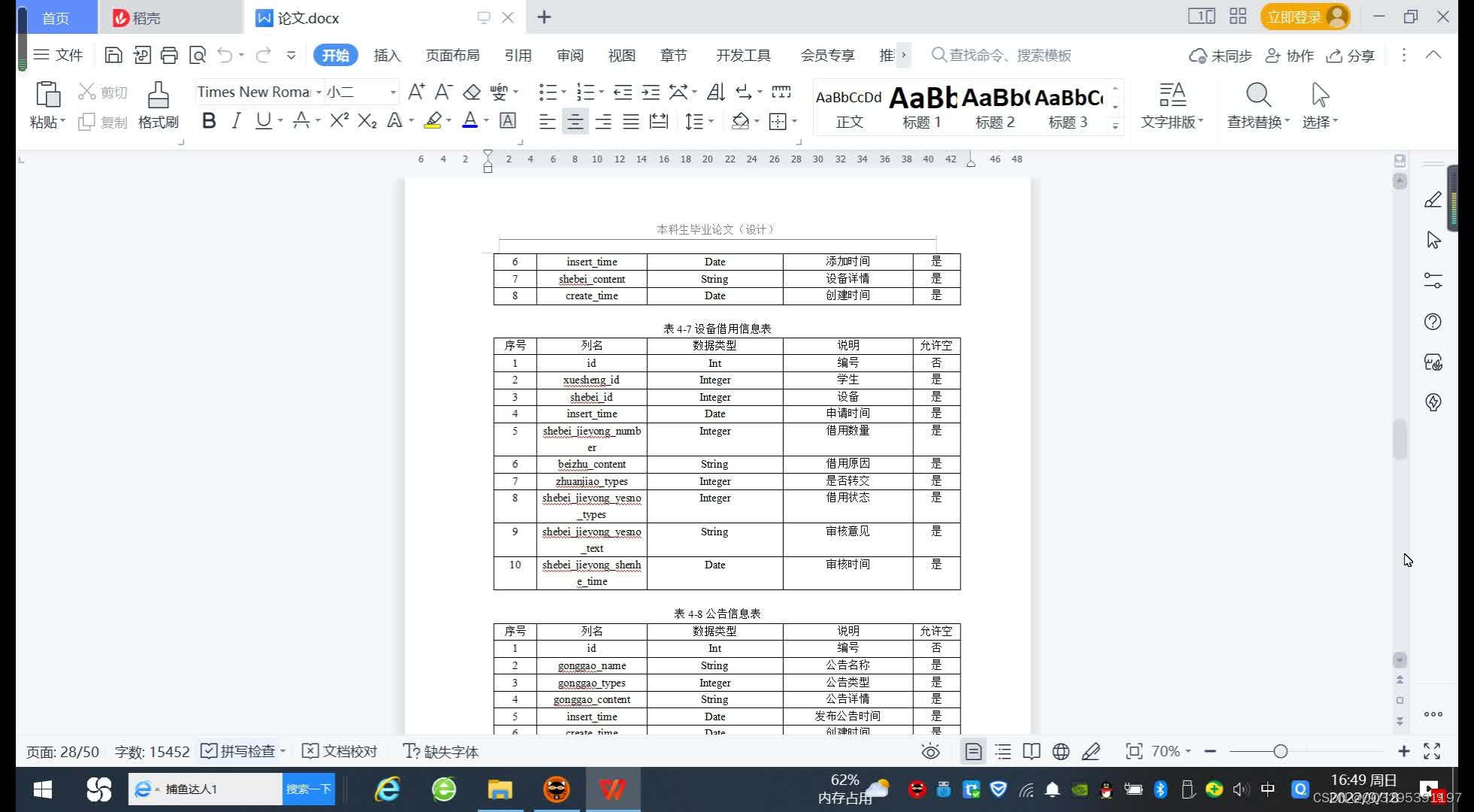Open the 开始 ribbon tab
The width and height of the screenshot is (1474, 812).
point(336,55)
